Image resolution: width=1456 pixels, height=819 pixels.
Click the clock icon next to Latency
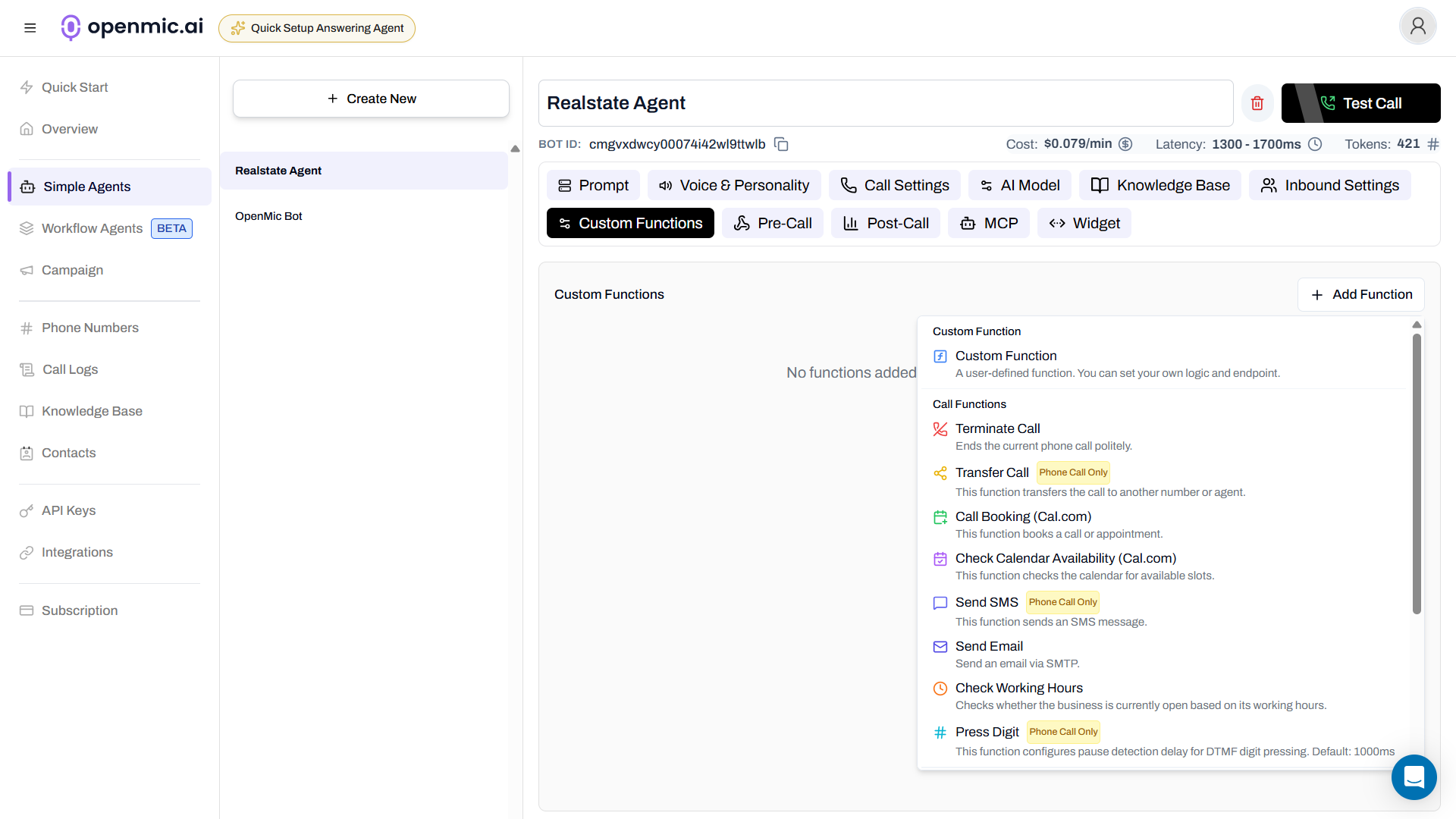1315,144
